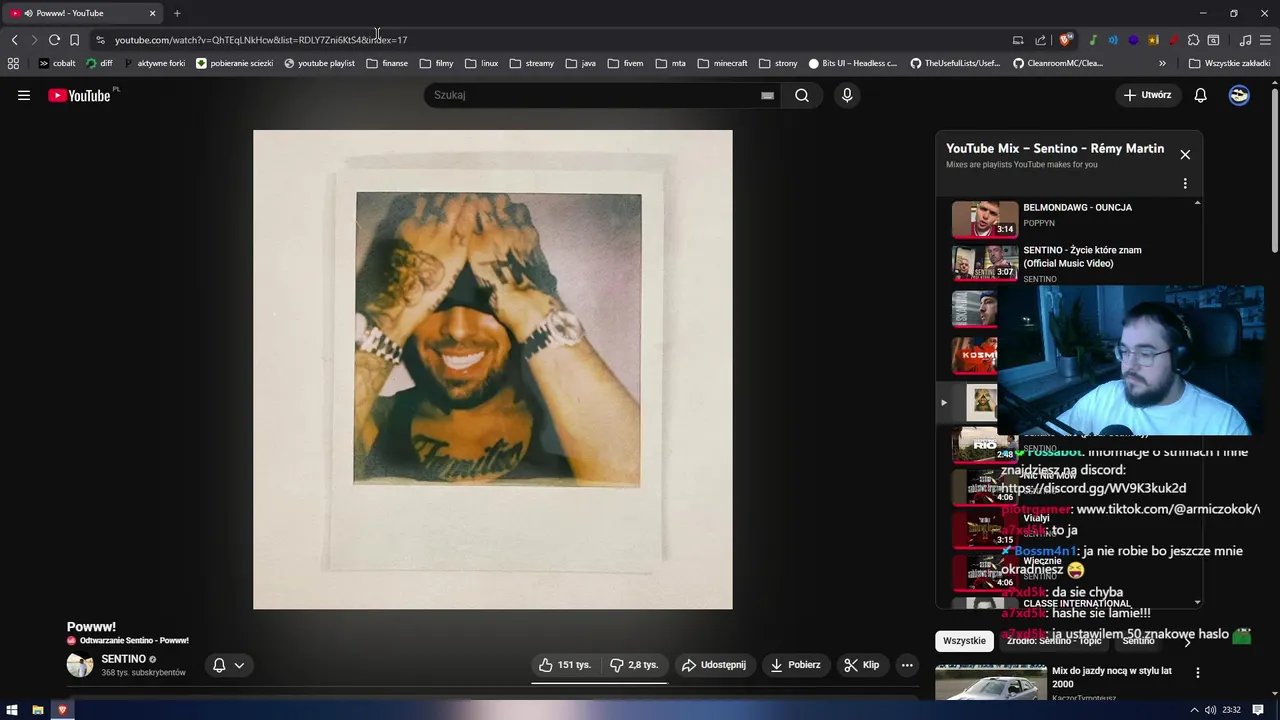This screenshot has height=720, width=1280.
Task: Expand the minecraft bookmarks folder
Action: pyautogui.click(x=722, y=63)
